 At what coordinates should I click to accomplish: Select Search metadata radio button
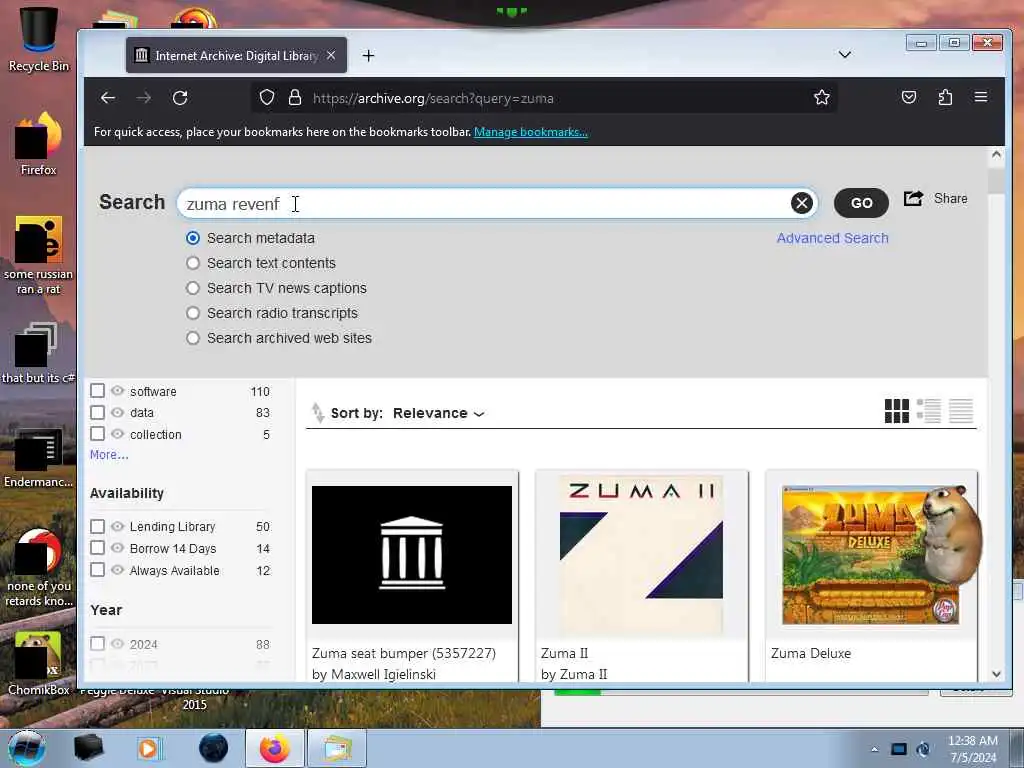click(x=193, y=238)
